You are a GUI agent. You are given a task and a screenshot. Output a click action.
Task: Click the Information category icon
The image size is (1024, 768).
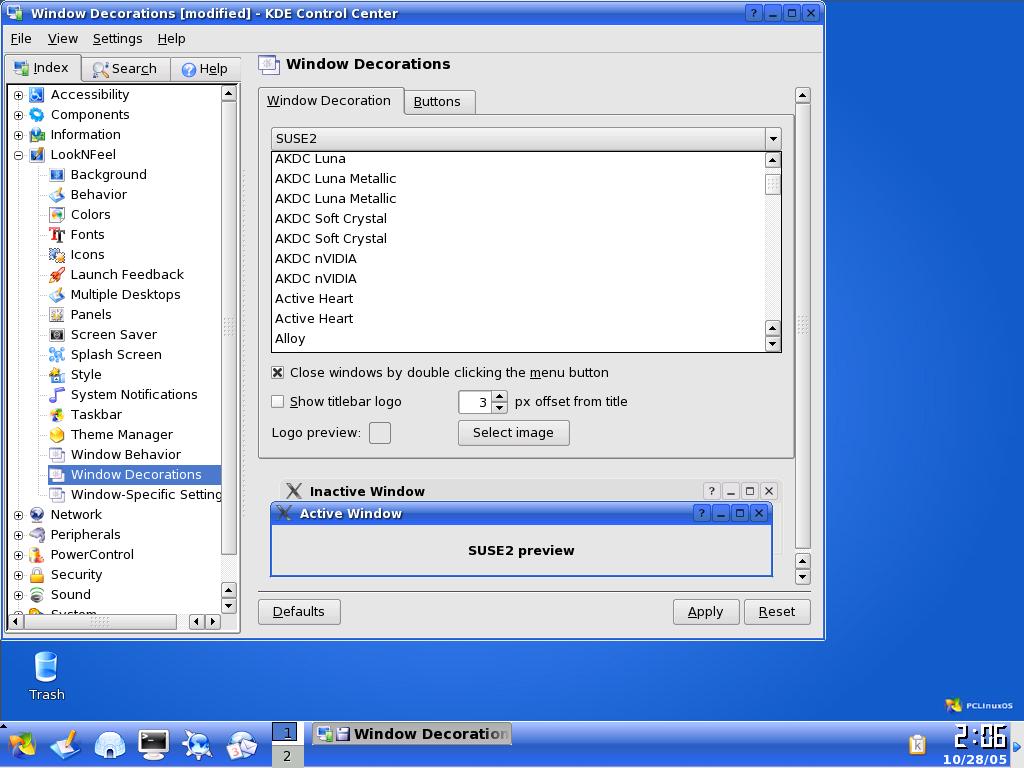click(x=37, y=135)
